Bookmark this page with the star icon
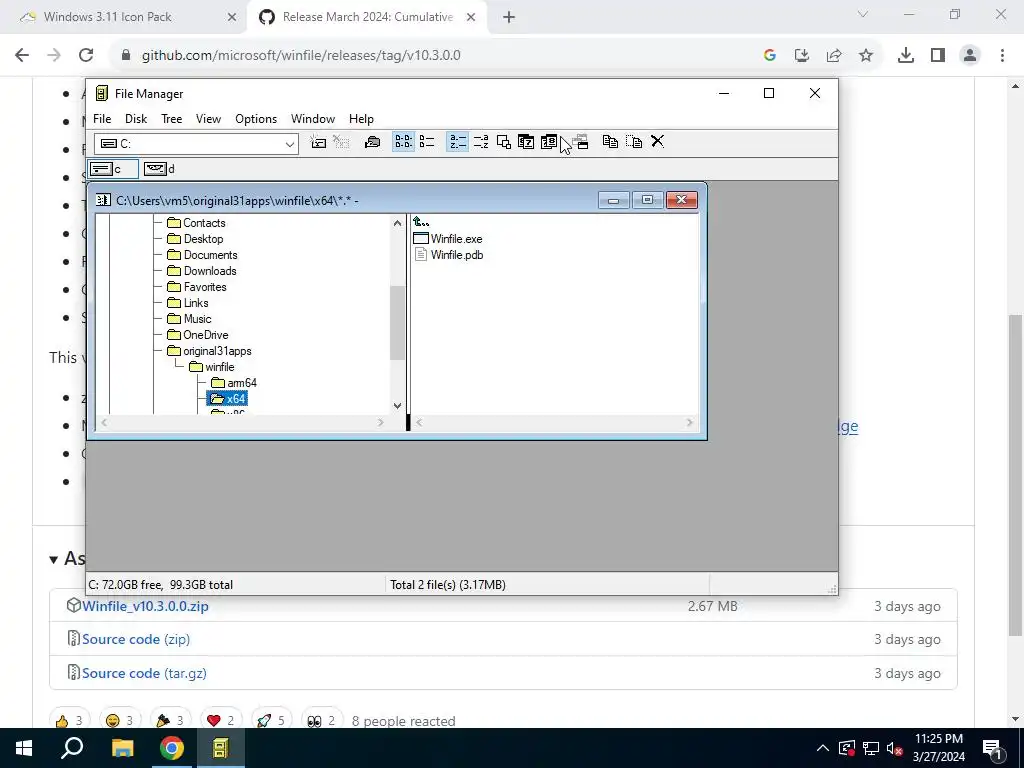The height and width of the screenshot is (768, 1024). pyautogui.click(x=866, y=56)
